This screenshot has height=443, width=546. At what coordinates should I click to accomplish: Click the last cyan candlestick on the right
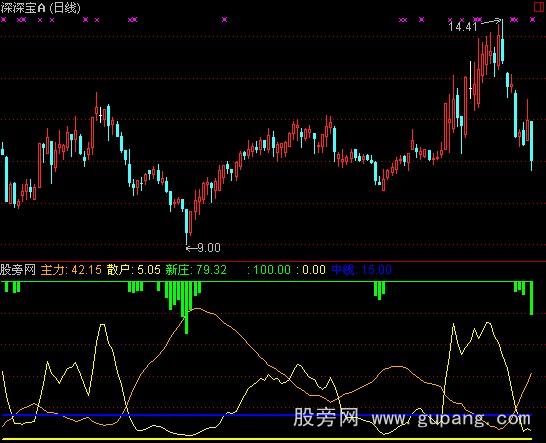[532, 146]
